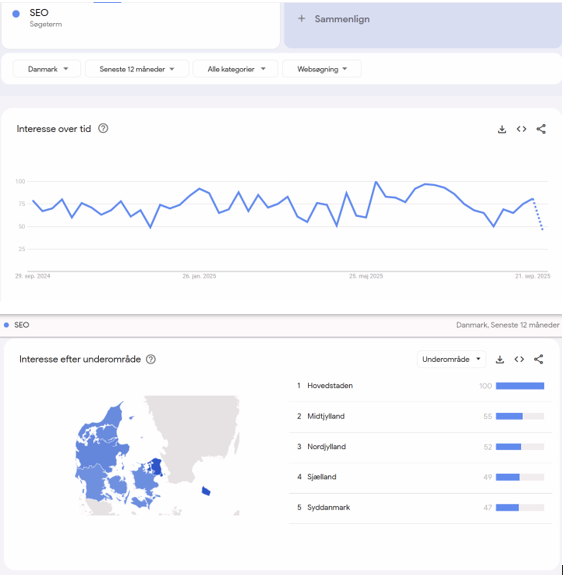The width and height of the screenshot is (563, 575).
Task: Share the Interesse efter underområde card
Action: click(x=538, y=359)
